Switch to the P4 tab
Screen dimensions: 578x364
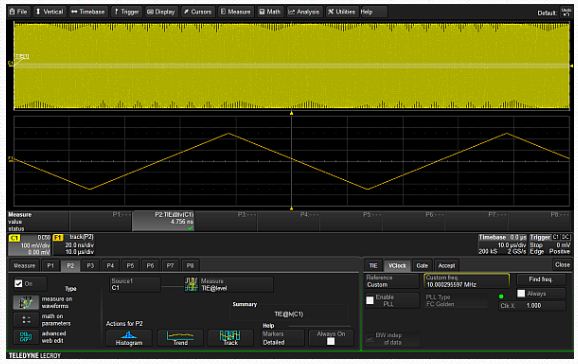click(110, 266)
